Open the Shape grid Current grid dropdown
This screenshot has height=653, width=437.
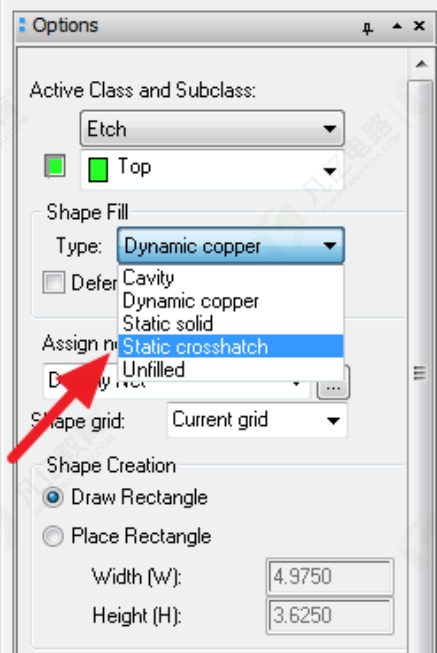tap(257, 420)
